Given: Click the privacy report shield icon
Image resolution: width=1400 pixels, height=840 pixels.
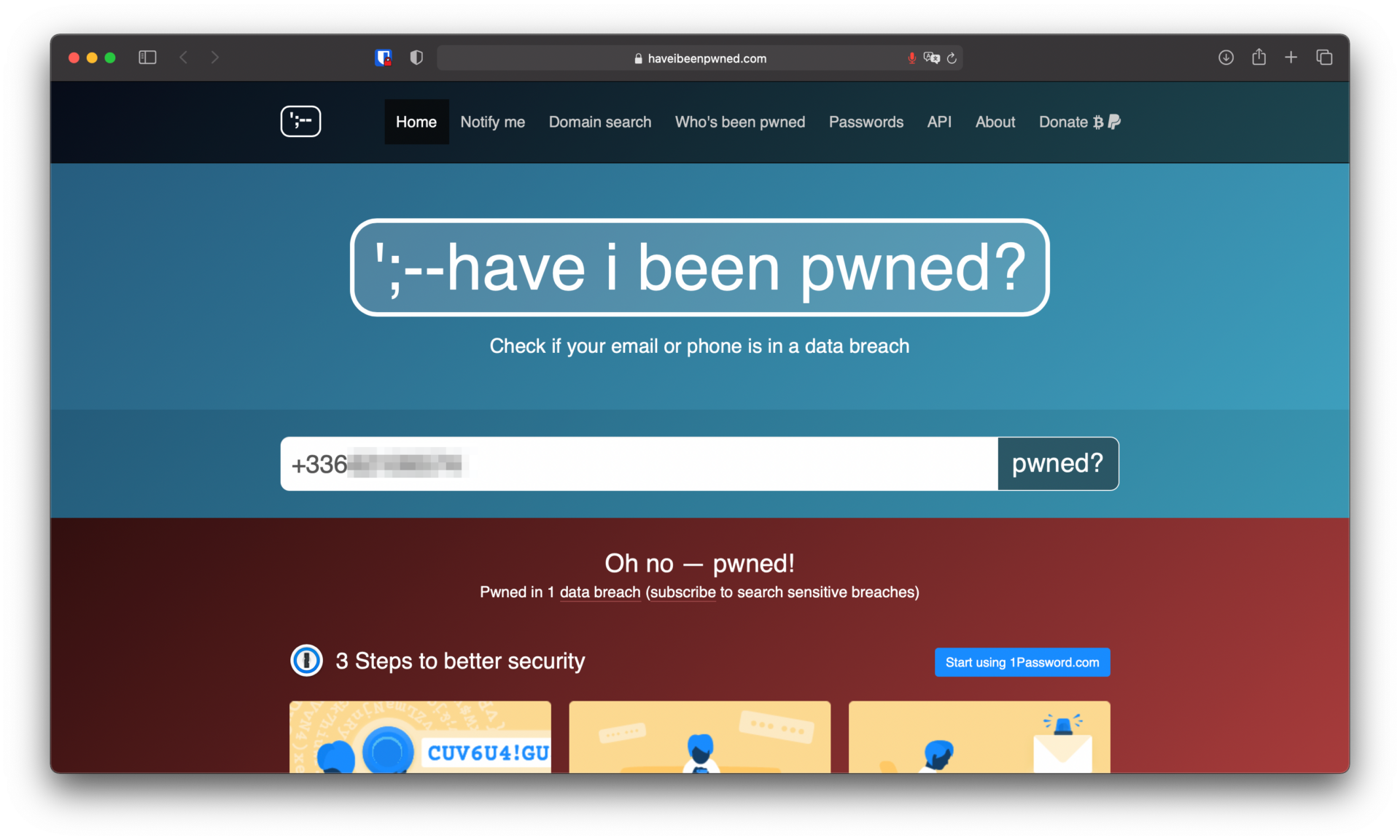Looking at the screenshot, I should tap(416, 58).
